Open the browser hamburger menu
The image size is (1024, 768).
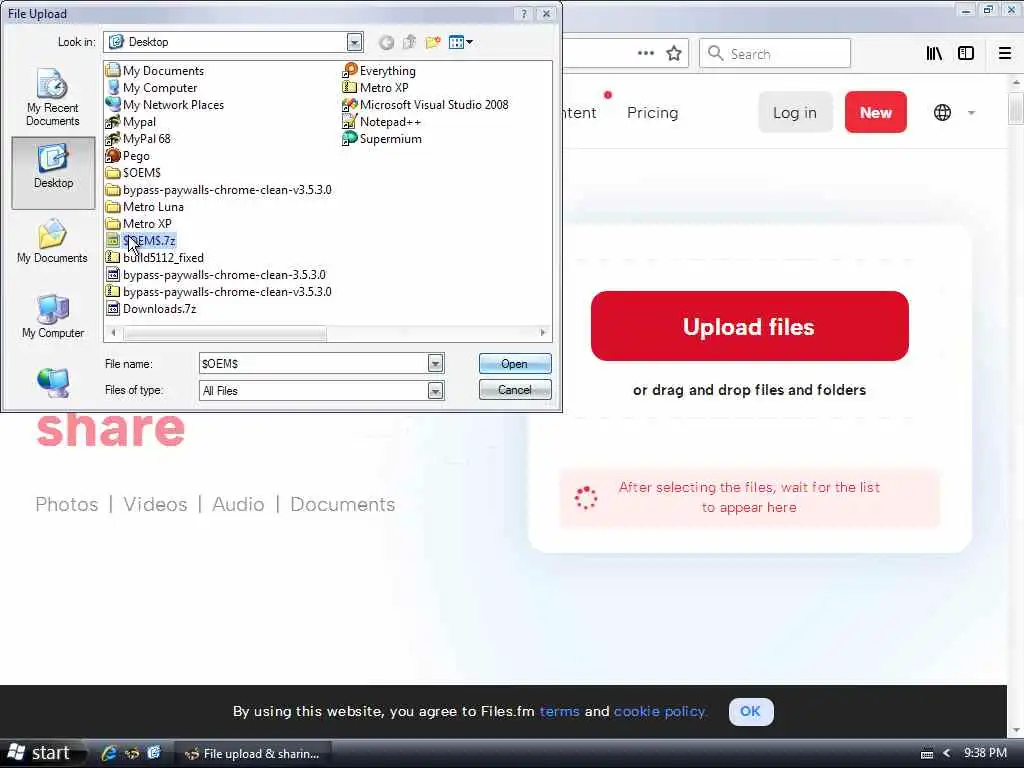coord(1005,53)
